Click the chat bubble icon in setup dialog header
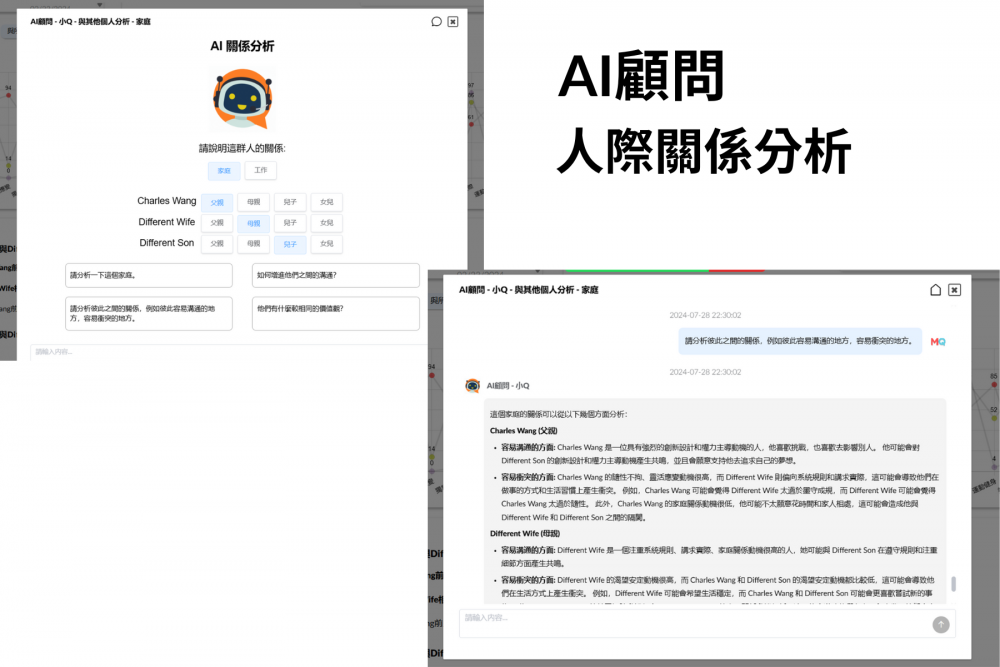Screen dimensions: 1000x667 pos(436,21)
